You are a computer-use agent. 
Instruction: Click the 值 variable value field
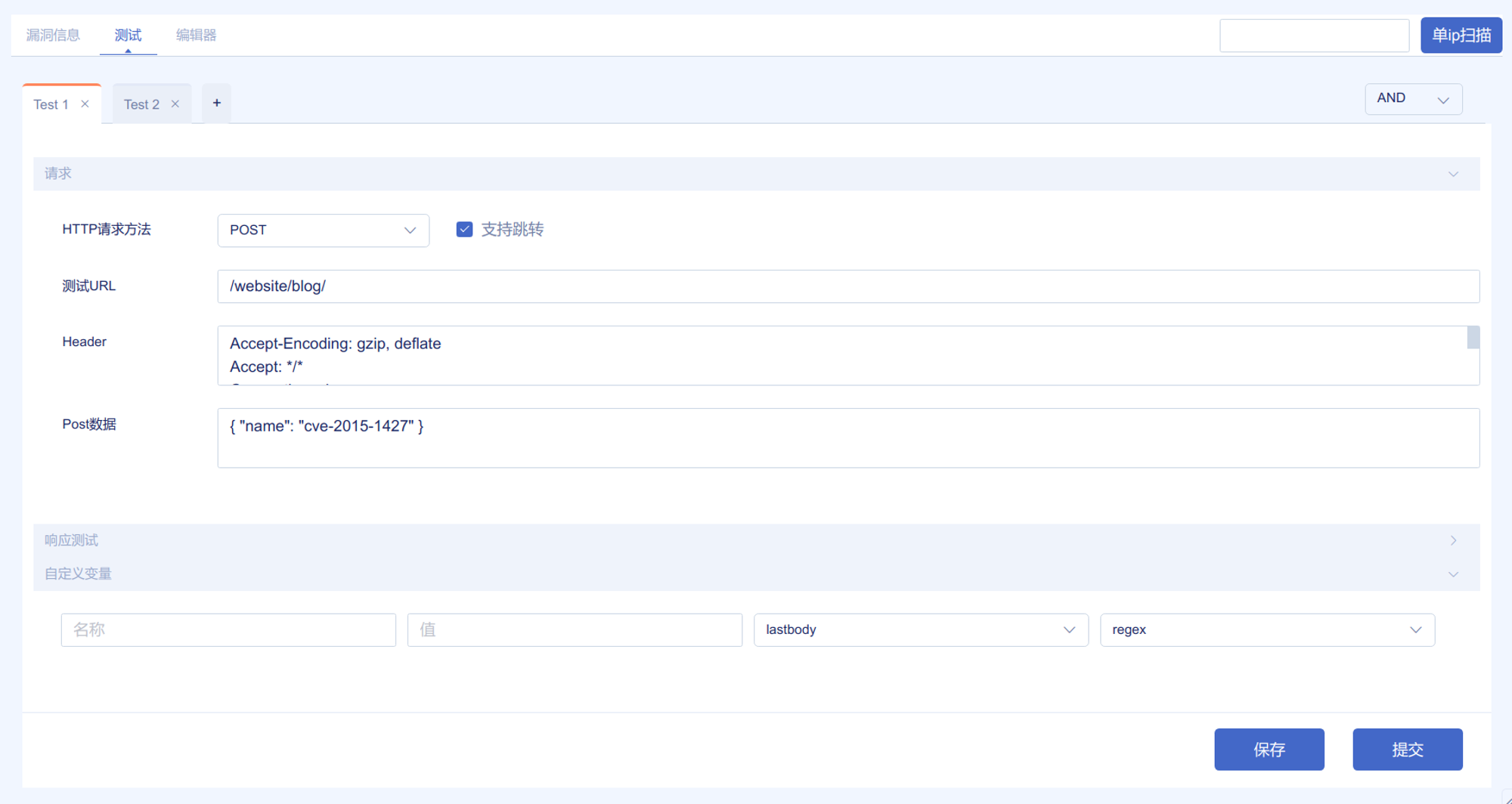pos(575,629)
